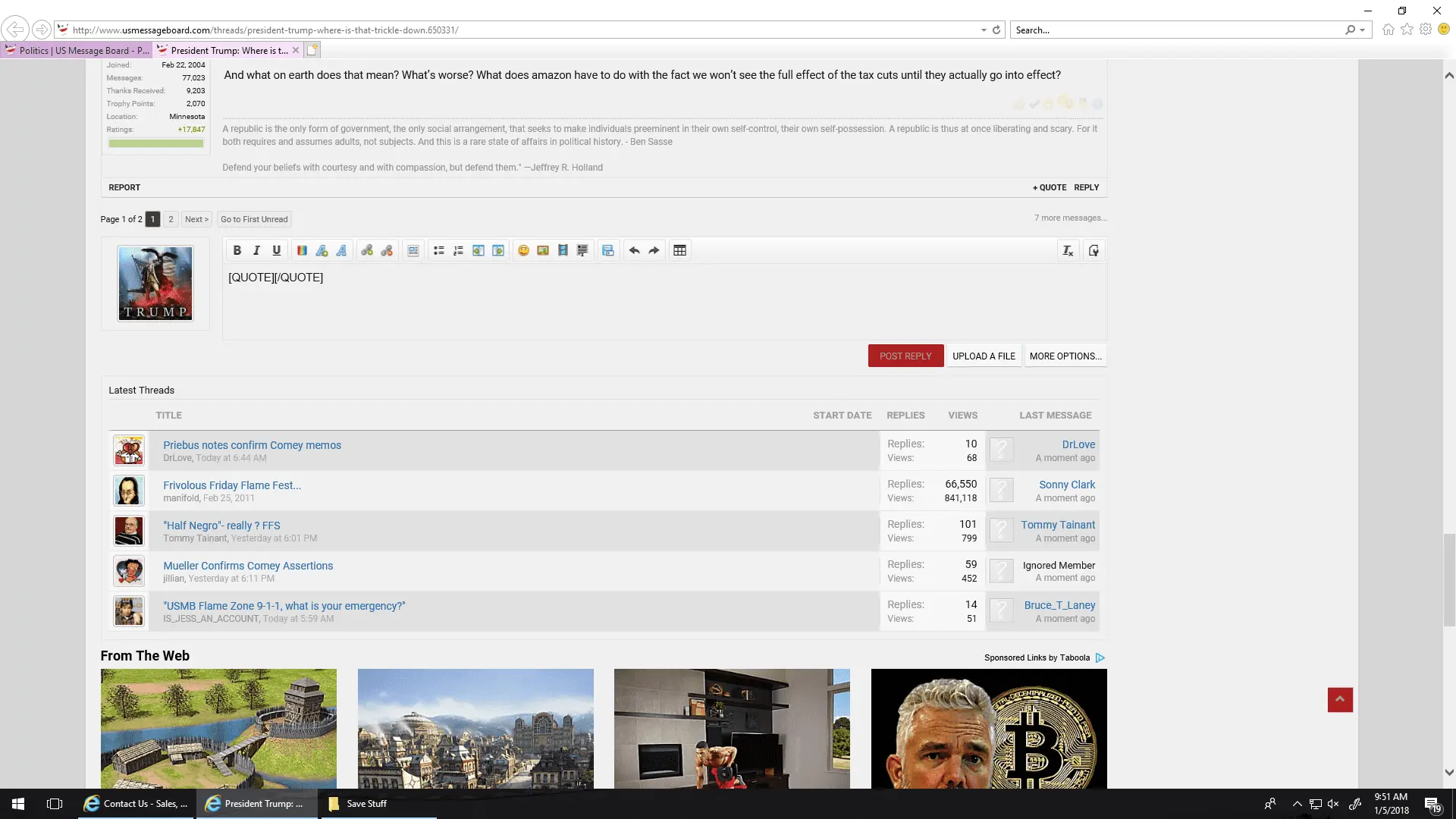Click the undo arrow in editor

tap(634, 250)
